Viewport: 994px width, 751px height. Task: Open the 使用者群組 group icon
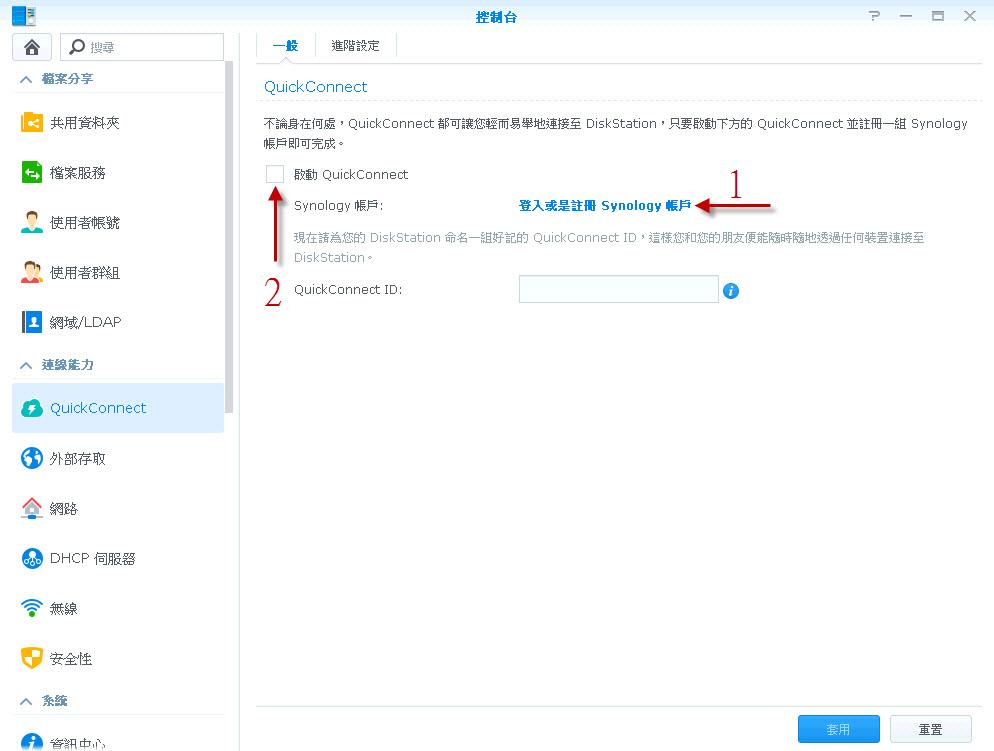[x=32, y=272]
